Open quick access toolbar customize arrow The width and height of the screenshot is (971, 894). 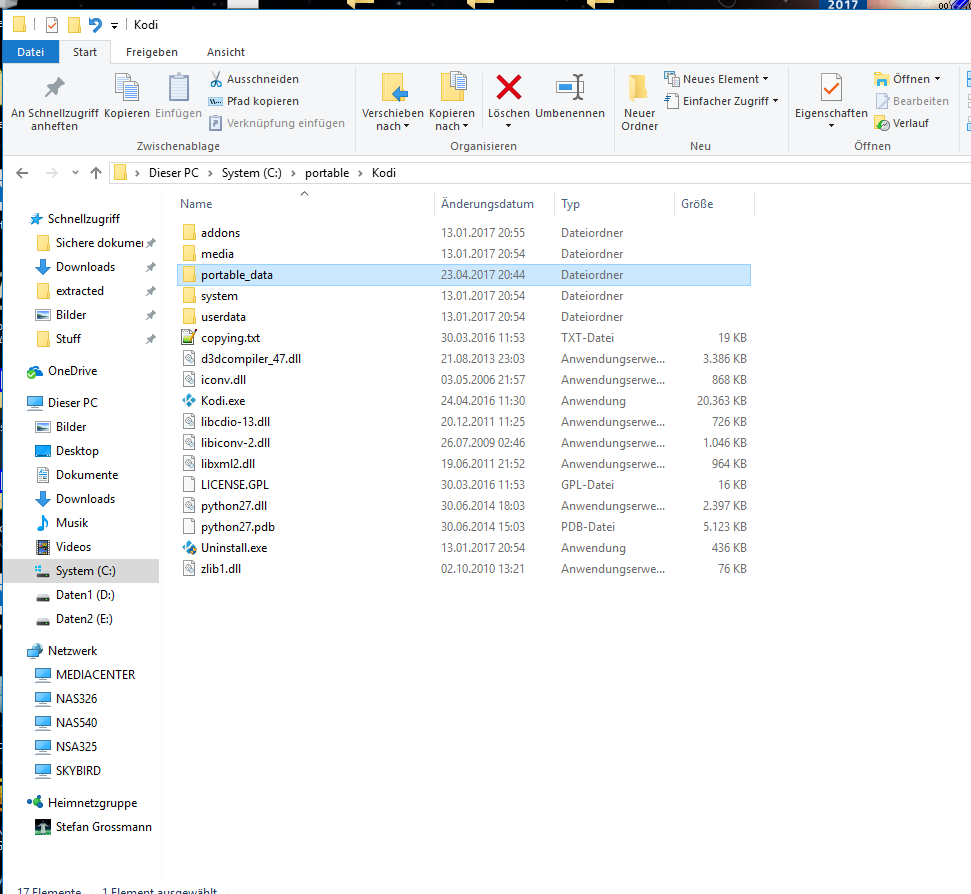[115, 25]
